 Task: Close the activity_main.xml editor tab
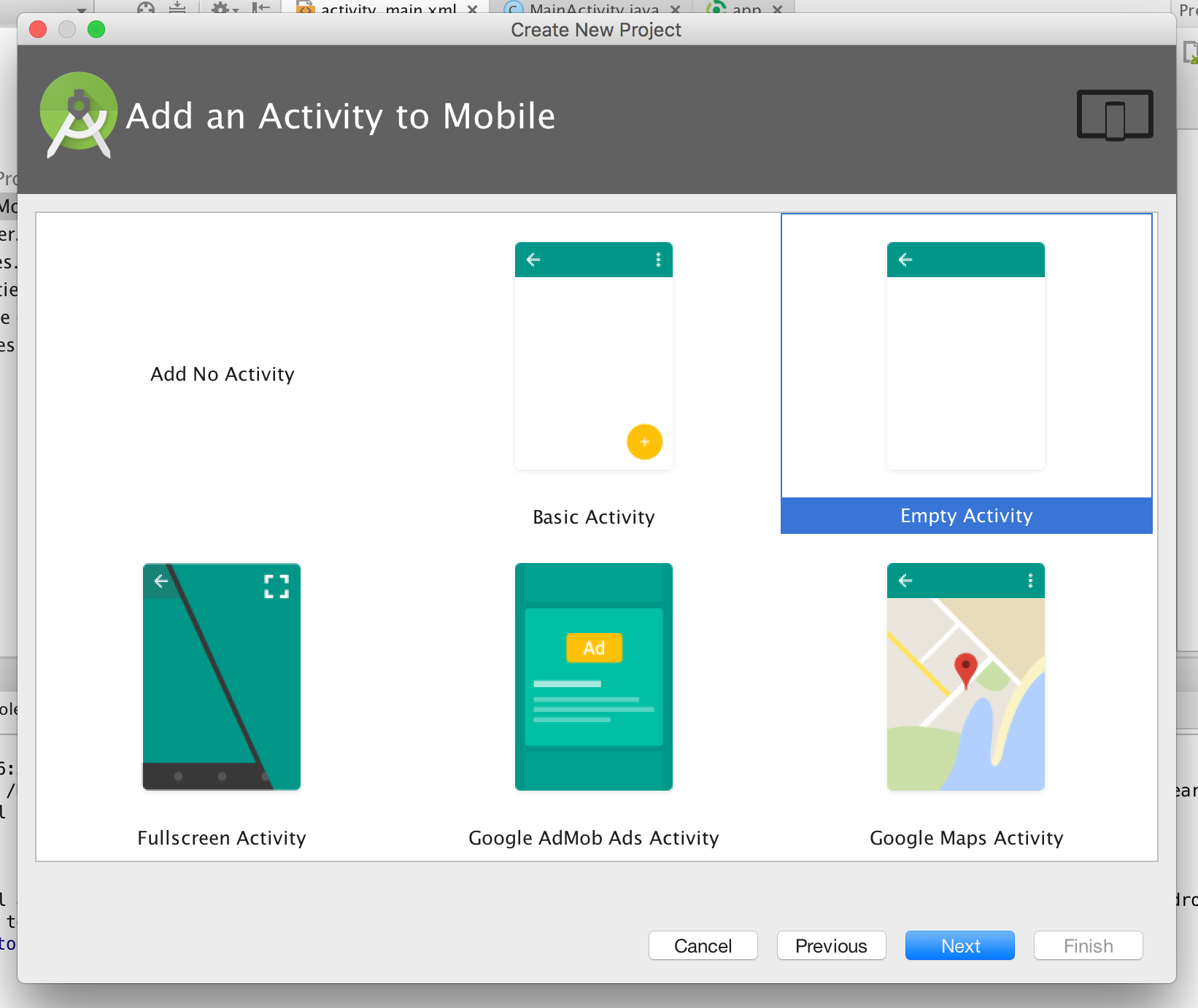tap(473, 9)
